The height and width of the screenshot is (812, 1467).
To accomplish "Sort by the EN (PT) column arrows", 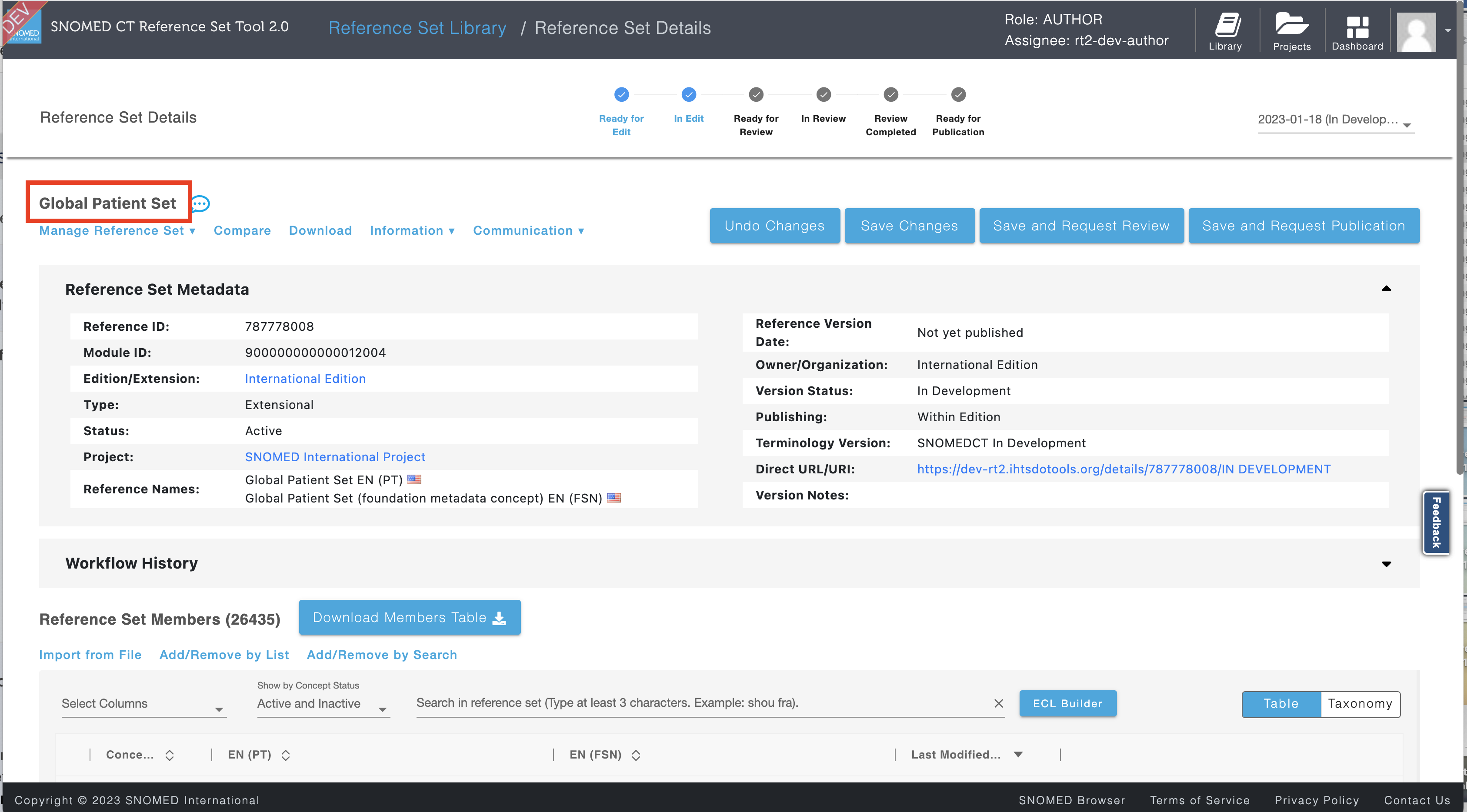I will tap(285, 755).
